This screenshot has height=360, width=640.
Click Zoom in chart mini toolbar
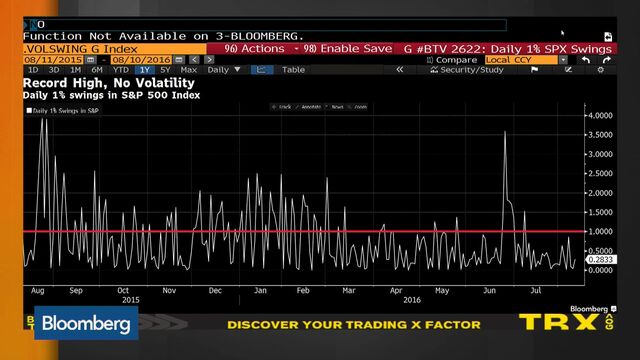tap(358, 107)
